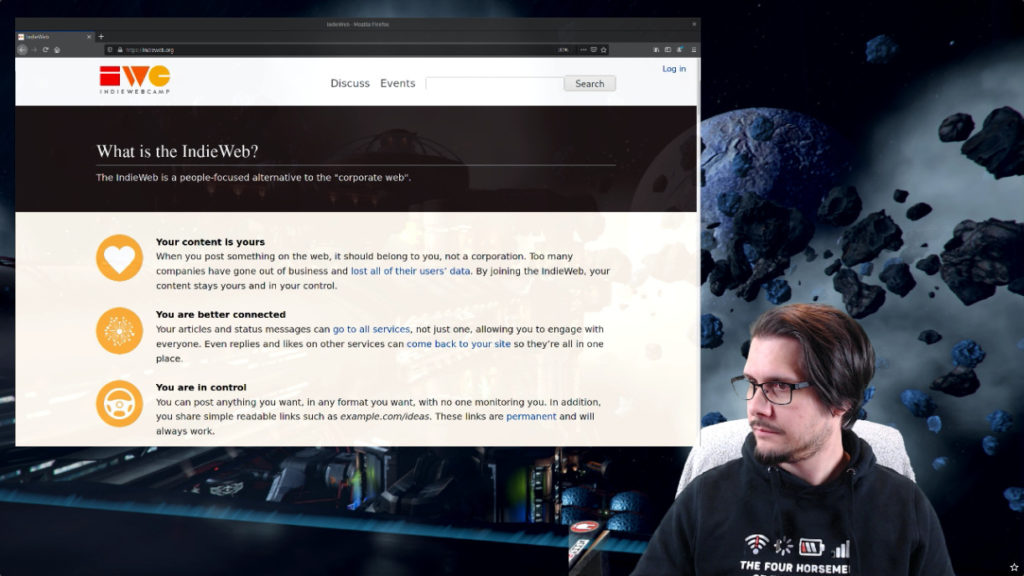Close the IndieWeb tab
1024x576 pixels.
click(89, 37)
